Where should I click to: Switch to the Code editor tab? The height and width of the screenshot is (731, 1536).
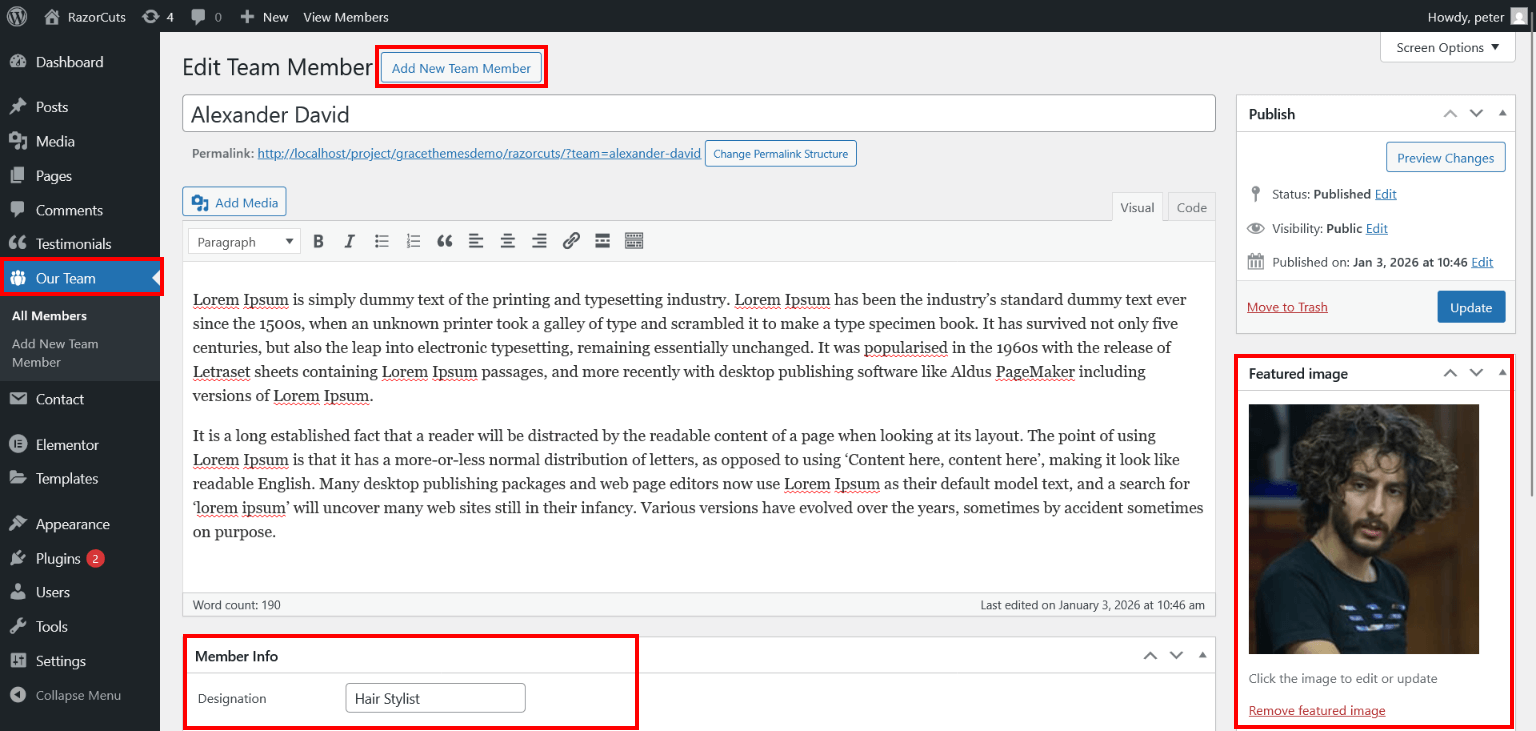pos(1191,207)
